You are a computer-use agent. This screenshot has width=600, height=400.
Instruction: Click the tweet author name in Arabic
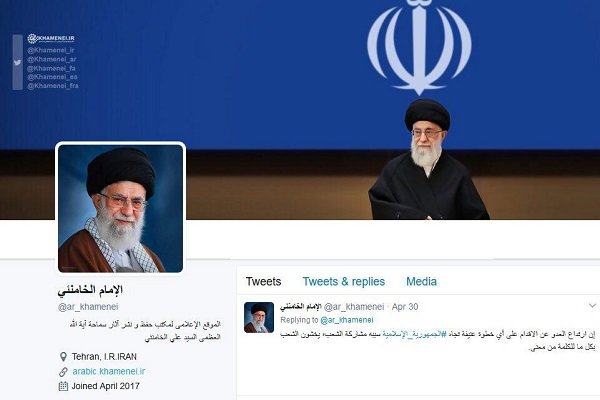pyautogui.click(x=300, y=307)
